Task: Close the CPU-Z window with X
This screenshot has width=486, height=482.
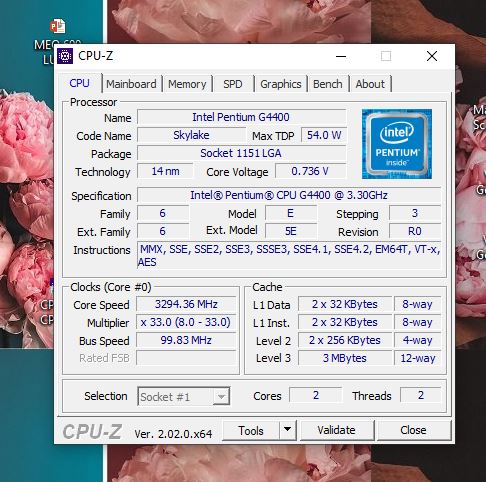Action: [x=432, y=56]
